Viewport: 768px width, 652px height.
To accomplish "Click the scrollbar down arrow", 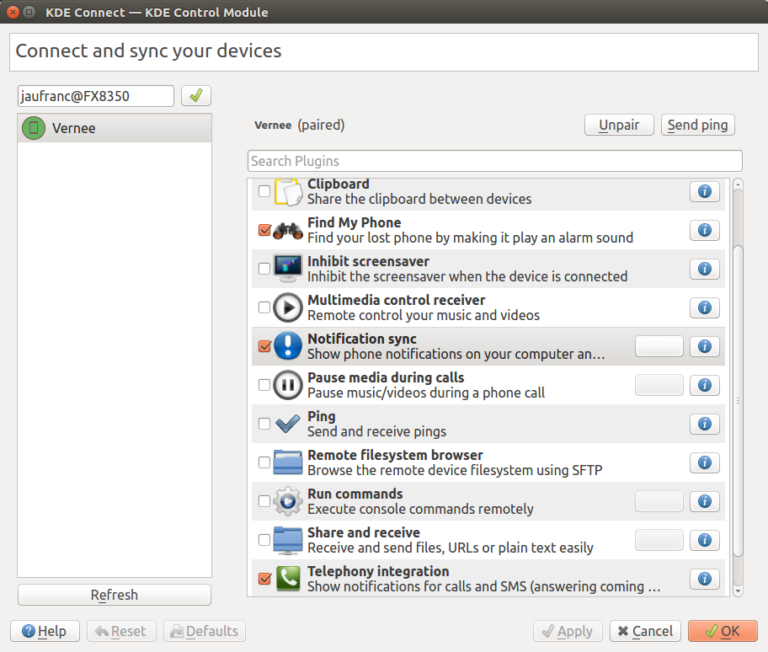I will 738,591.
